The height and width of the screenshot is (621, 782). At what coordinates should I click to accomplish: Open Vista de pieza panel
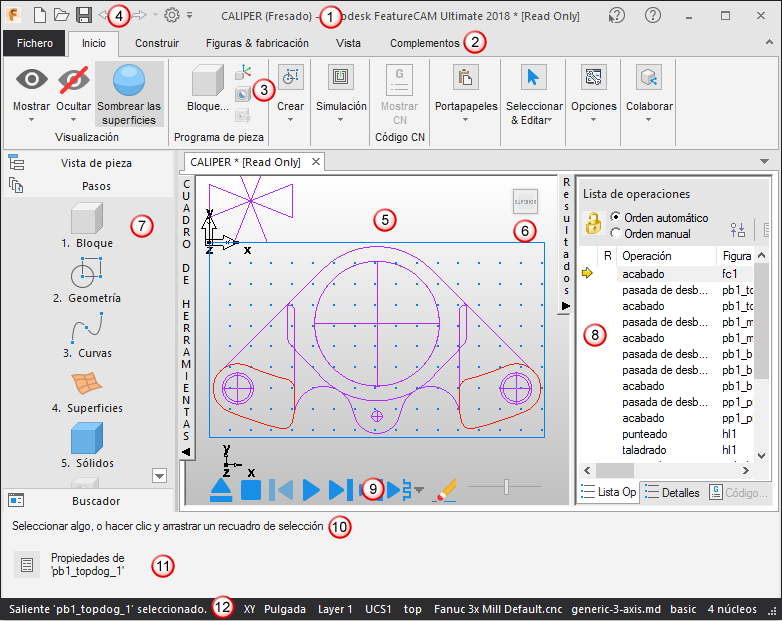click(88, 163)
